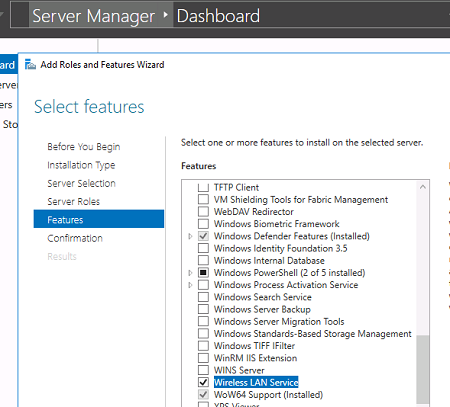
Task: Enable VM Shielding Tools for Fabric Management
Action: tap(203, 199)
